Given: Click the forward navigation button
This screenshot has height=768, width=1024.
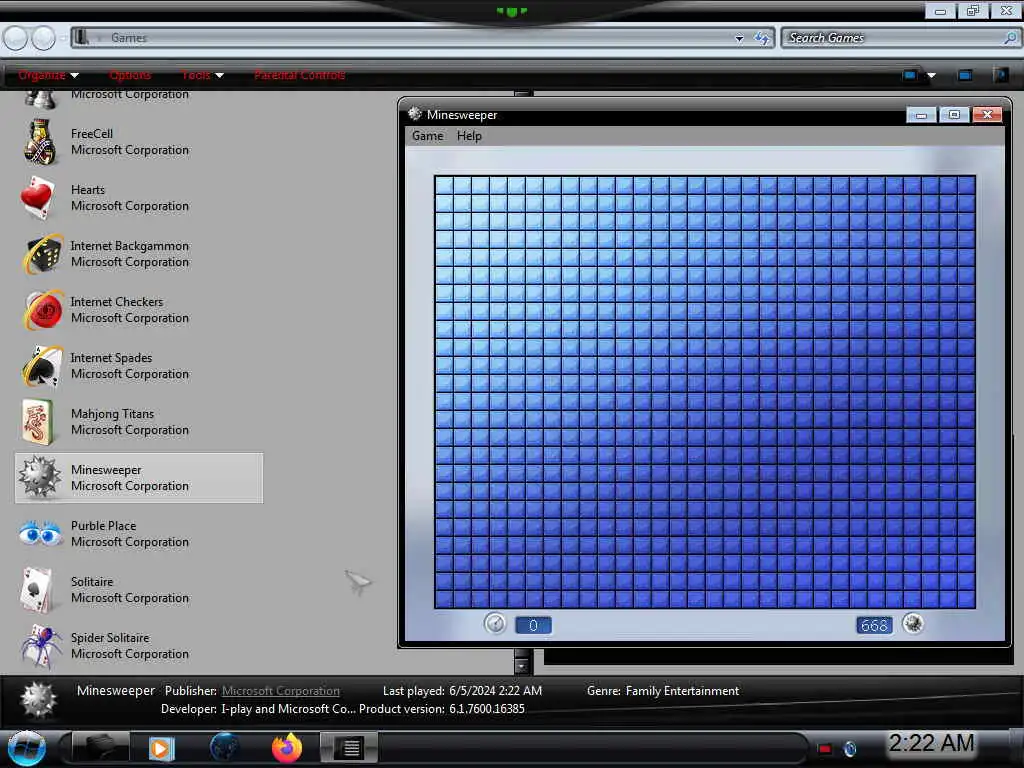Looking at the screenshot, I should pyautogui.click(x=44, y=38).
